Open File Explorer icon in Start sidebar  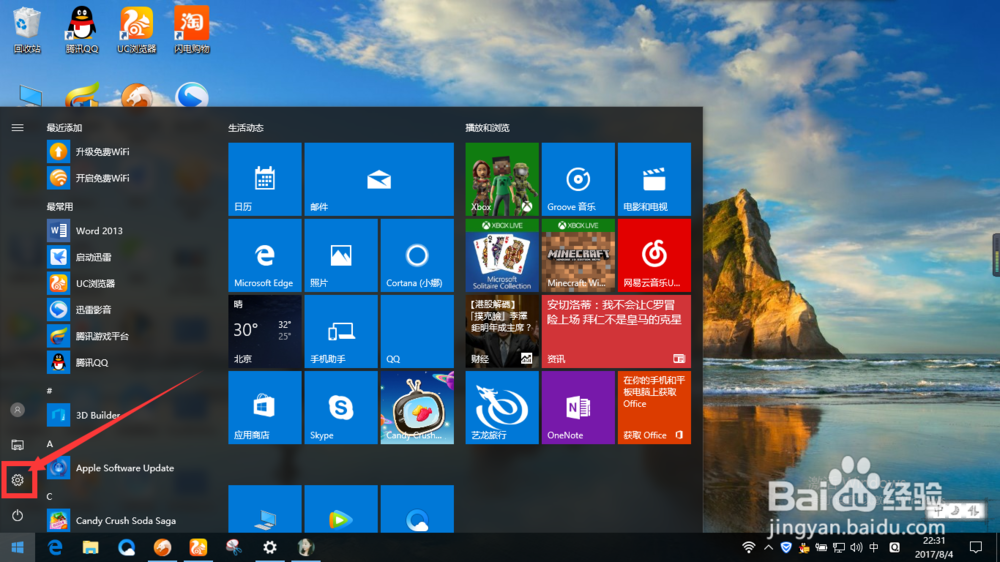(17, 445)
